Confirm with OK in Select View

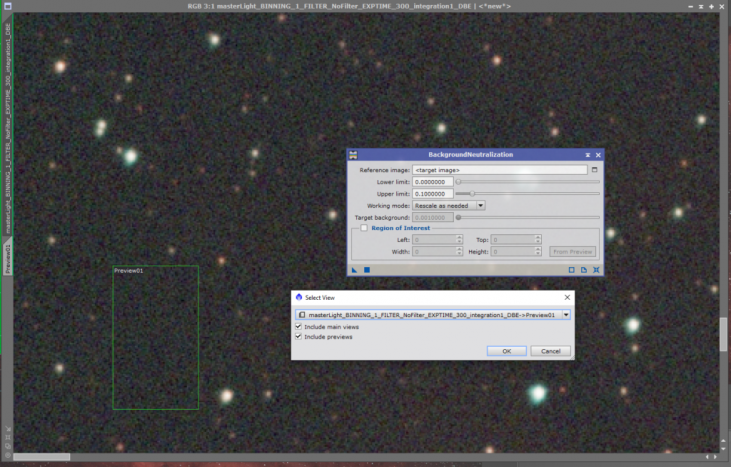click(507, 351)
